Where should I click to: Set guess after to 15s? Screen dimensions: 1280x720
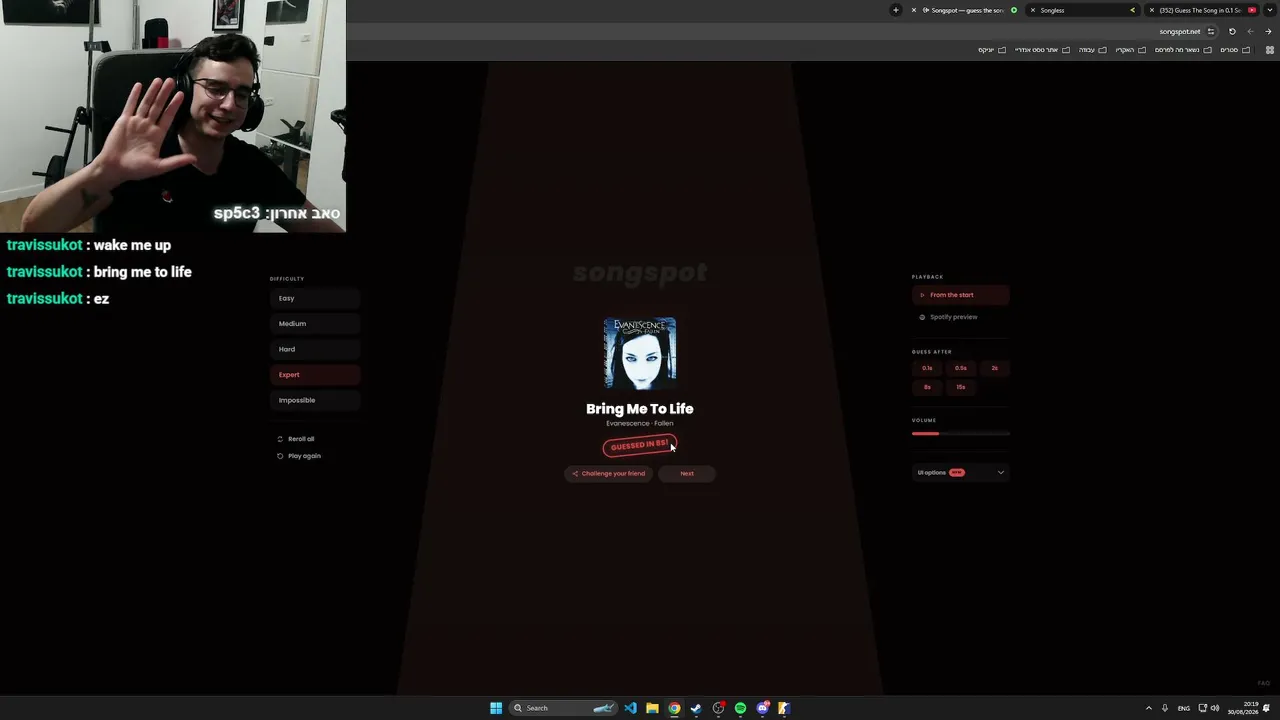coord(961,387)
